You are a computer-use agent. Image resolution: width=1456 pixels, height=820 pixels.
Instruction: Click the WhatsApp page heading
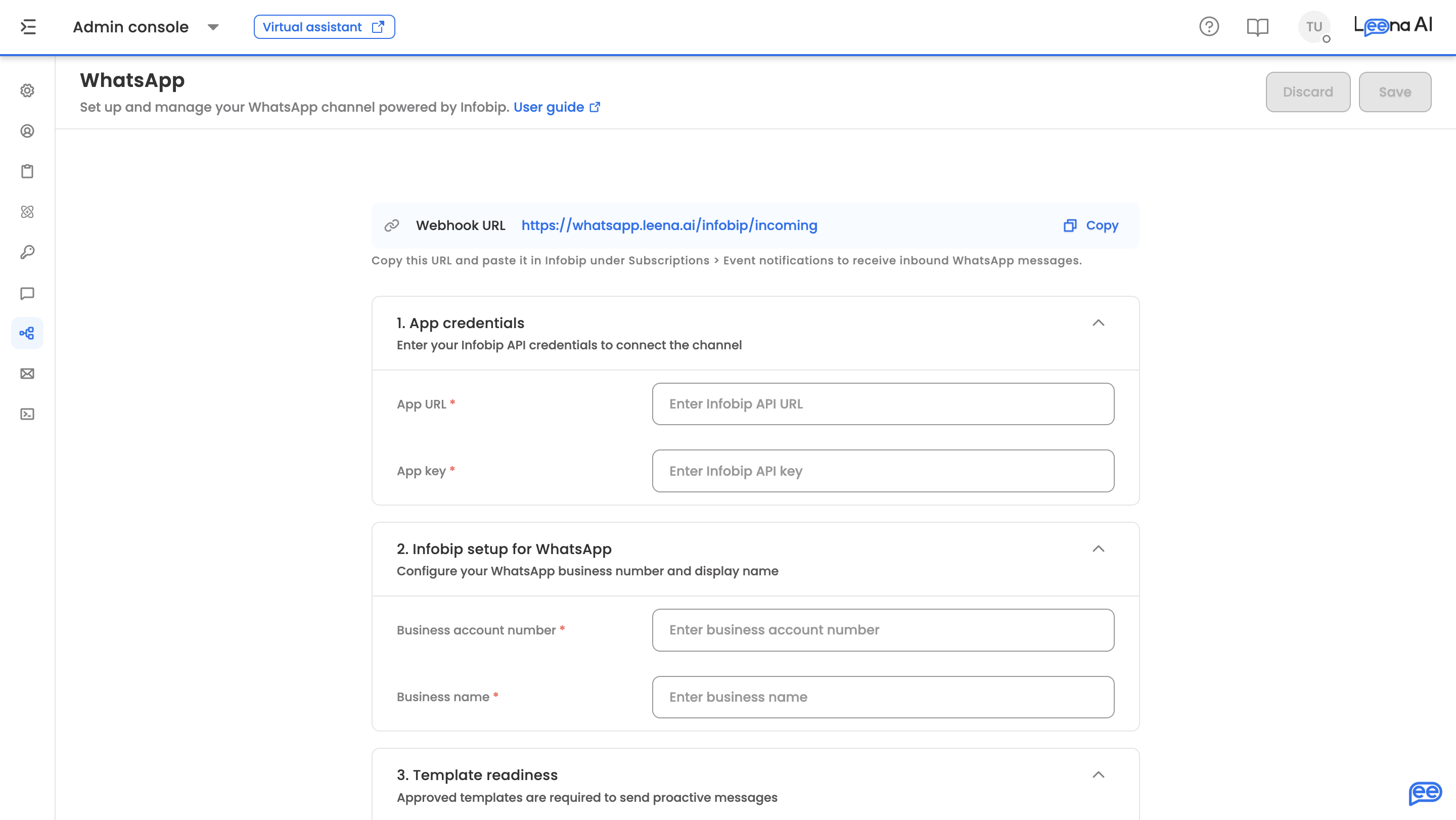click(x=132, y=80)
